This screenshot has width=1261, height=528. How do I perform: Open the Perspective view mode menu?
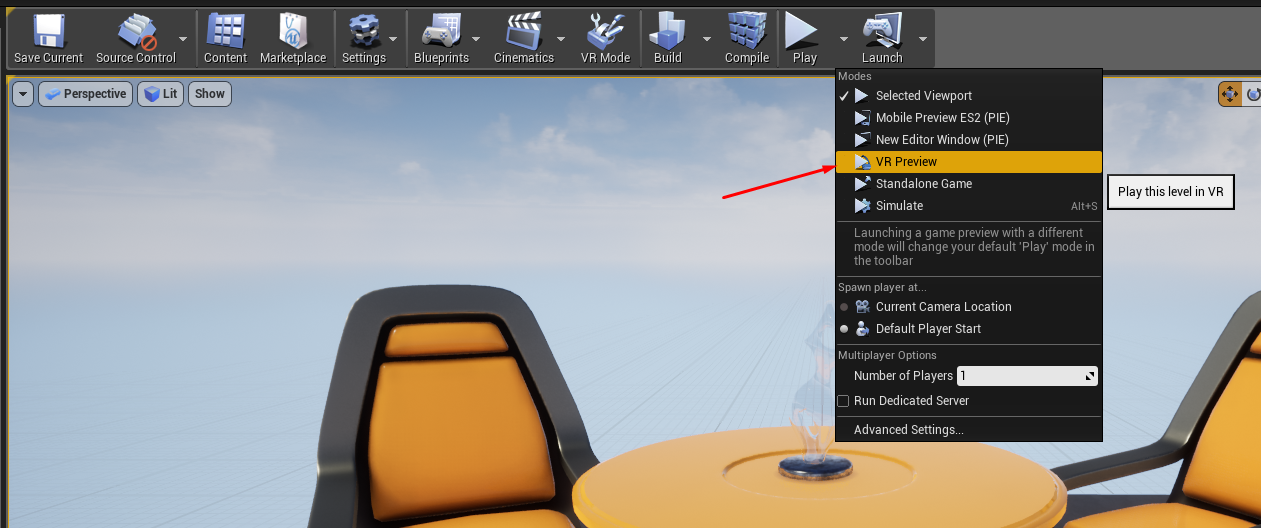pyautogui.click(x=85, y=94)
